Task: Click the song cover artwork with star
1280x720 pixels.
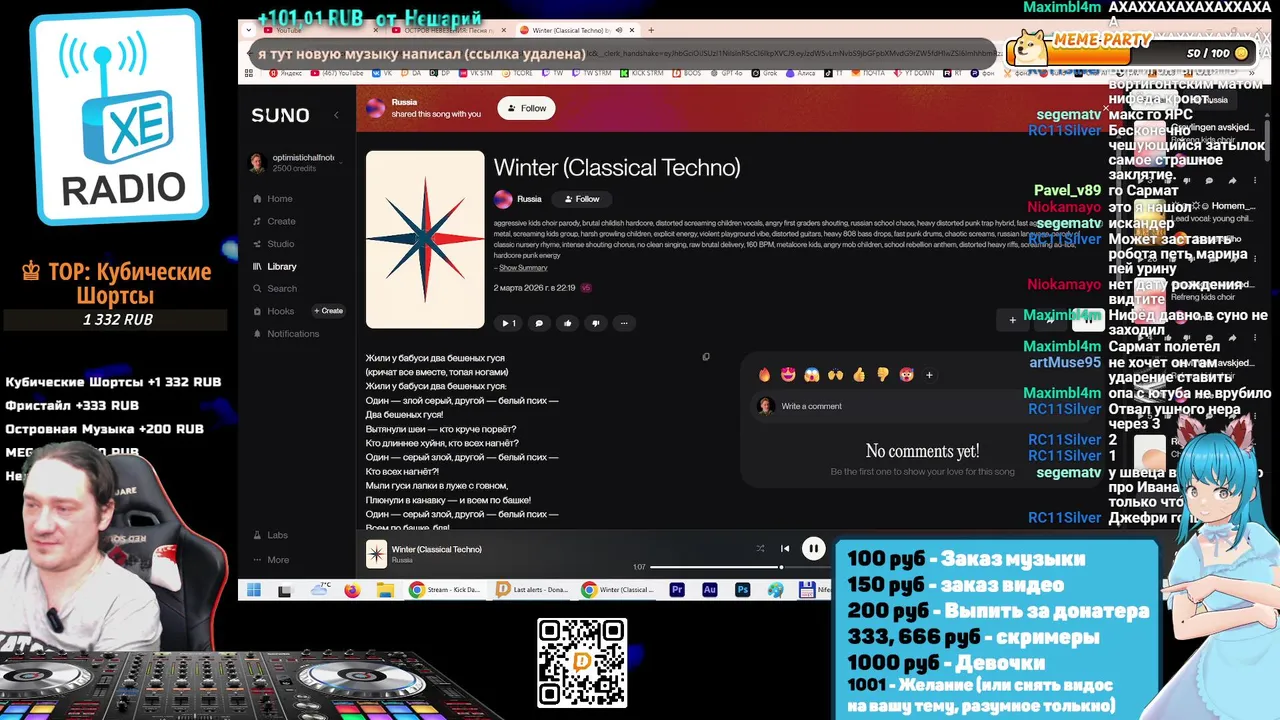Action: 425,239
